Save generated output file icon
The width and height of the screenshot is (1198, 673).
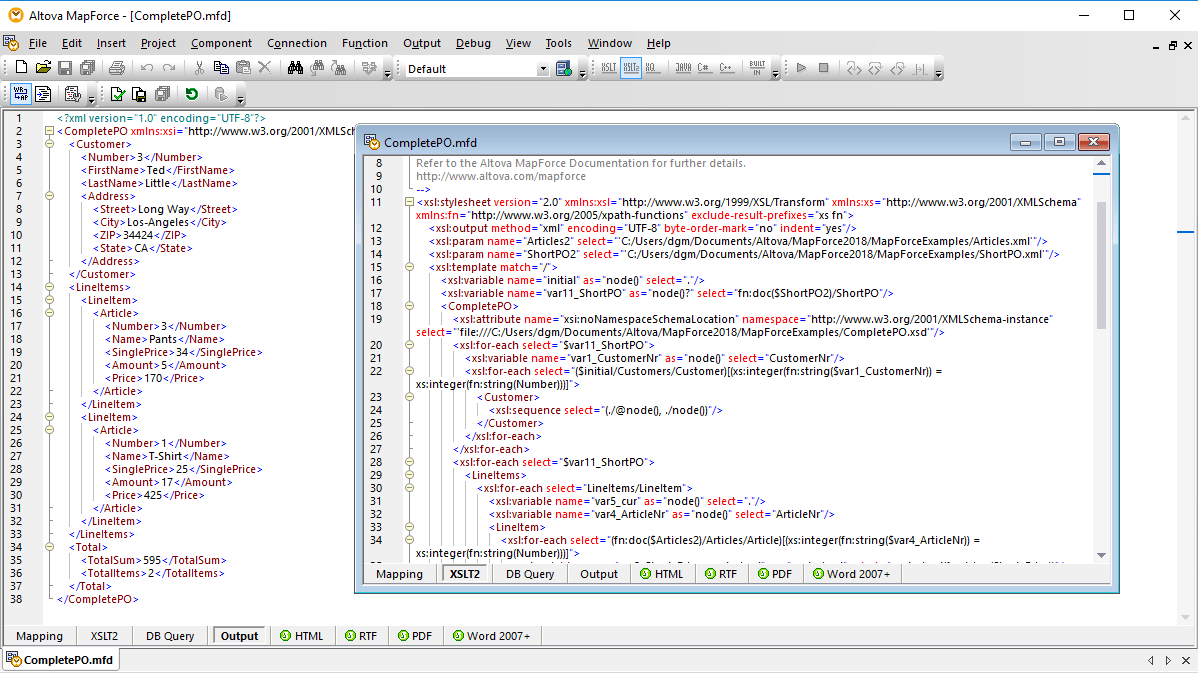pos(139,94)
